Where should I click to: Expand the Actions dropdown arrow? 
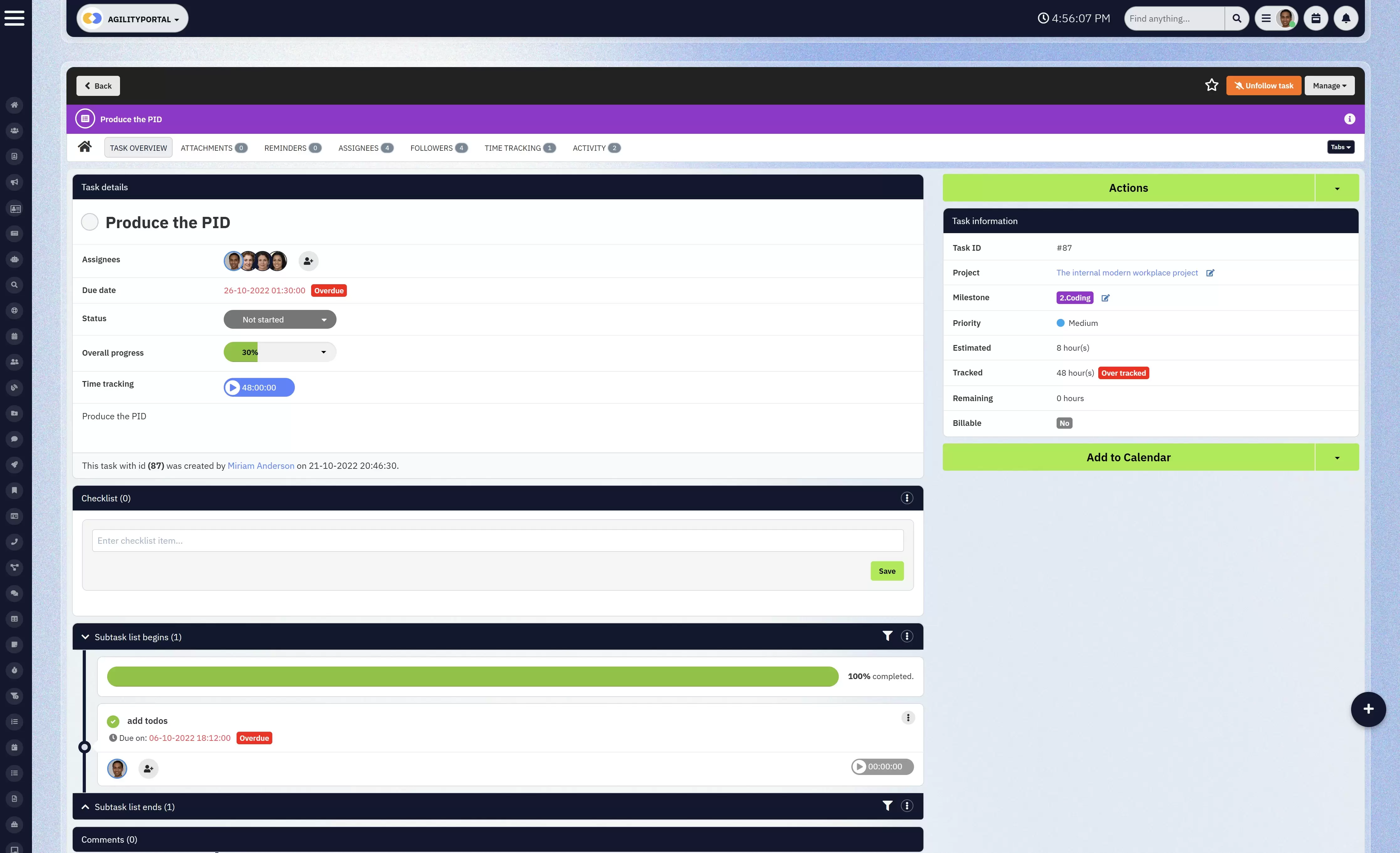1336,187
